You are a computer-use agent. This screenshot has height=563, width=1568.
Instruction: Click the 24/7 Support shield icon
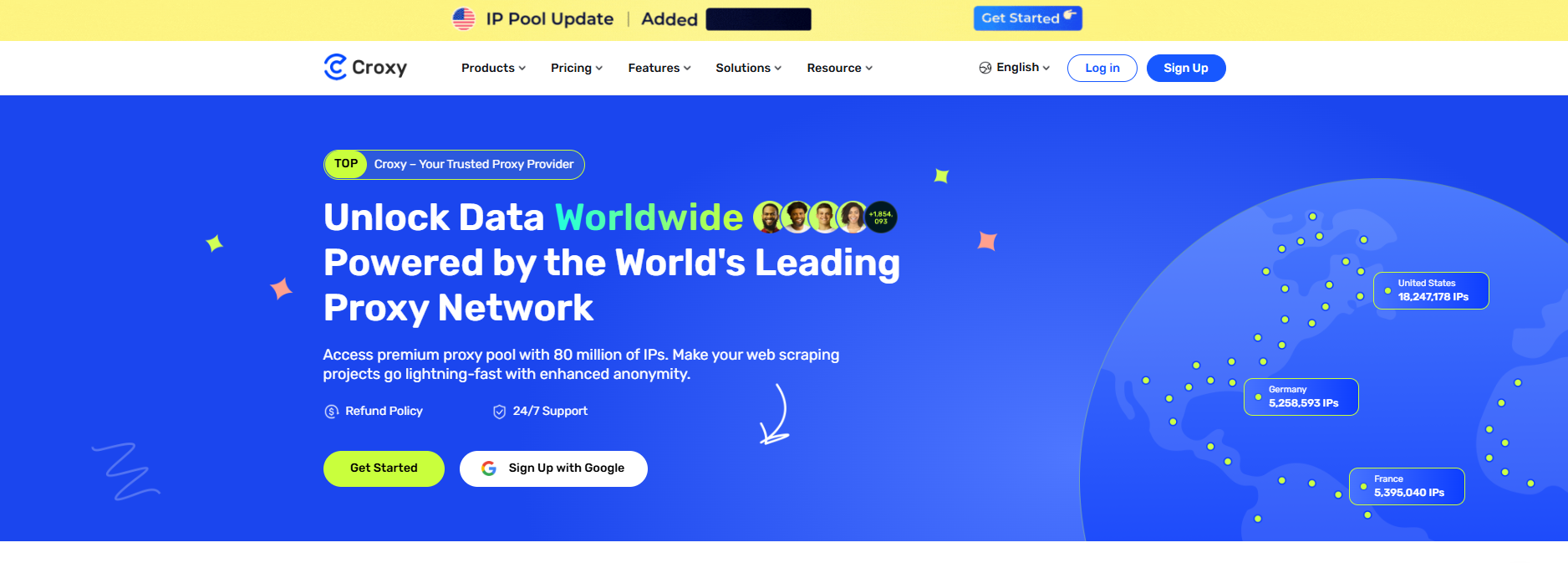click(x=499, y=412)
